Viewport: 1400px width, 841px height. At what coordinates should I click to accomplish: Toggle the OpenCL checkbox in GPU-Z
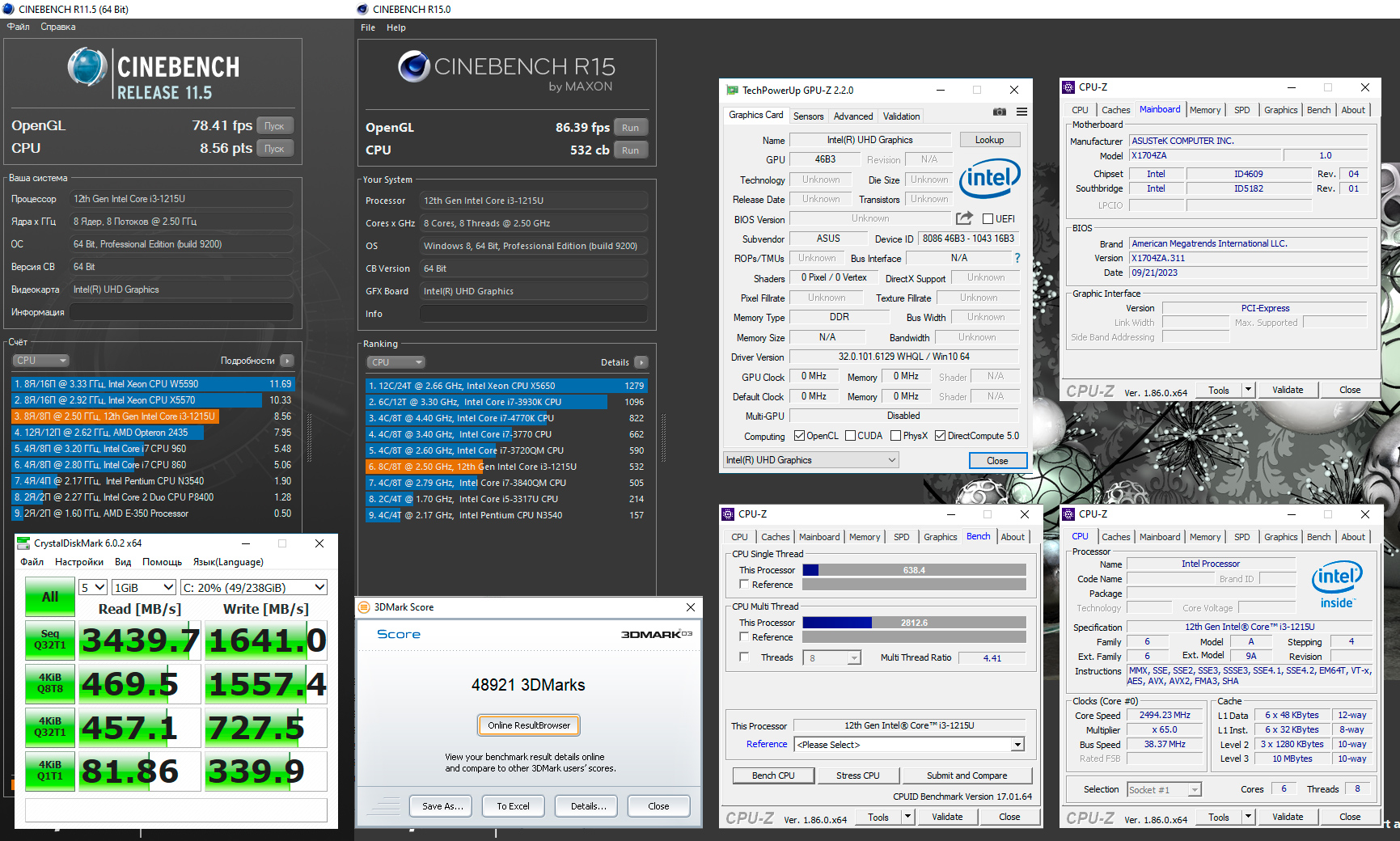797,435
